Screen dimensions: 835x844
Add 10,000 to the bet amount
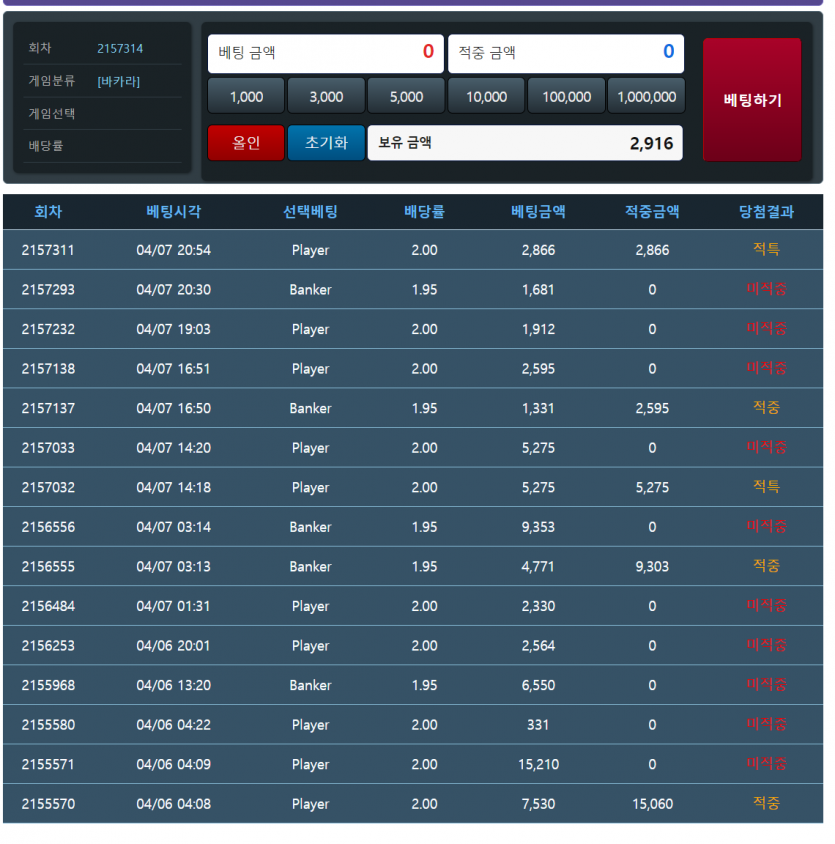point(486,97)
